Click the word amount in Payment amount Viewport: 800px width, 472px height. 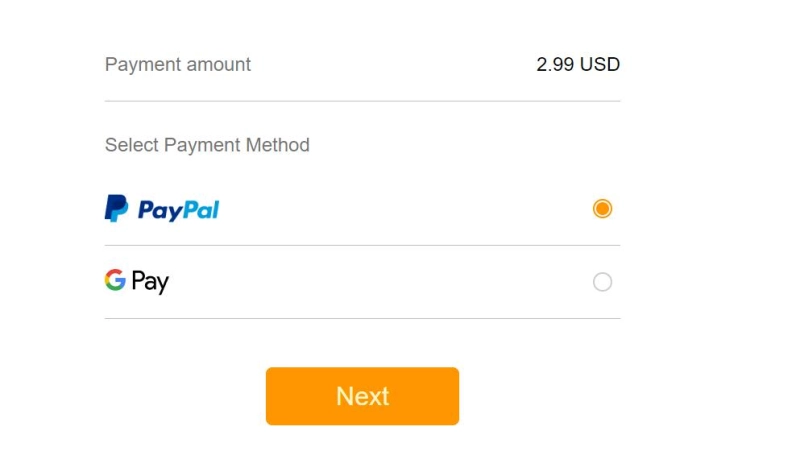(x=218, y=65)
